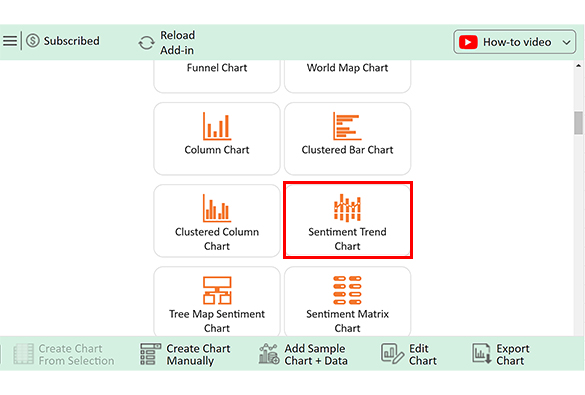Select the Sentiment Trend Chart icon
The height and width of the screenshot is (395, 585).
click(x=347, y=208)
